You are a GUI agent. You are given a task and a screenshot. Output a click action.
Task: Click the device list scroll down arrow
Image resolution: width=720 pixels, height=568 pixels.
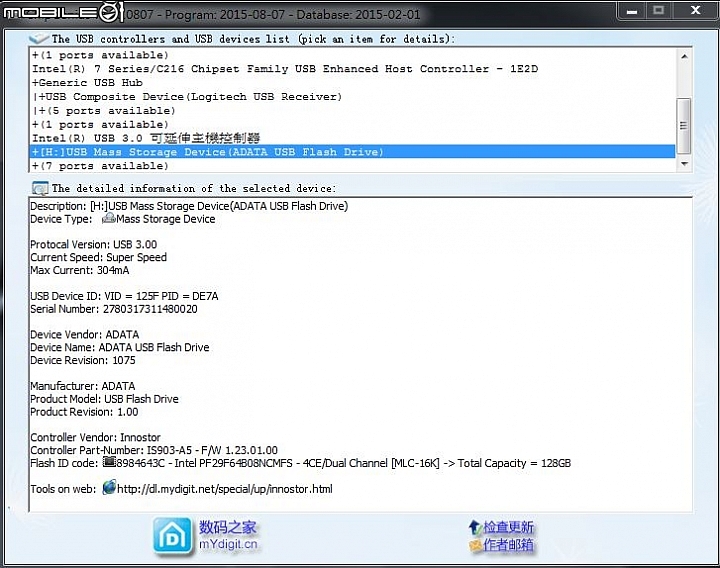[x=684, y=164]
